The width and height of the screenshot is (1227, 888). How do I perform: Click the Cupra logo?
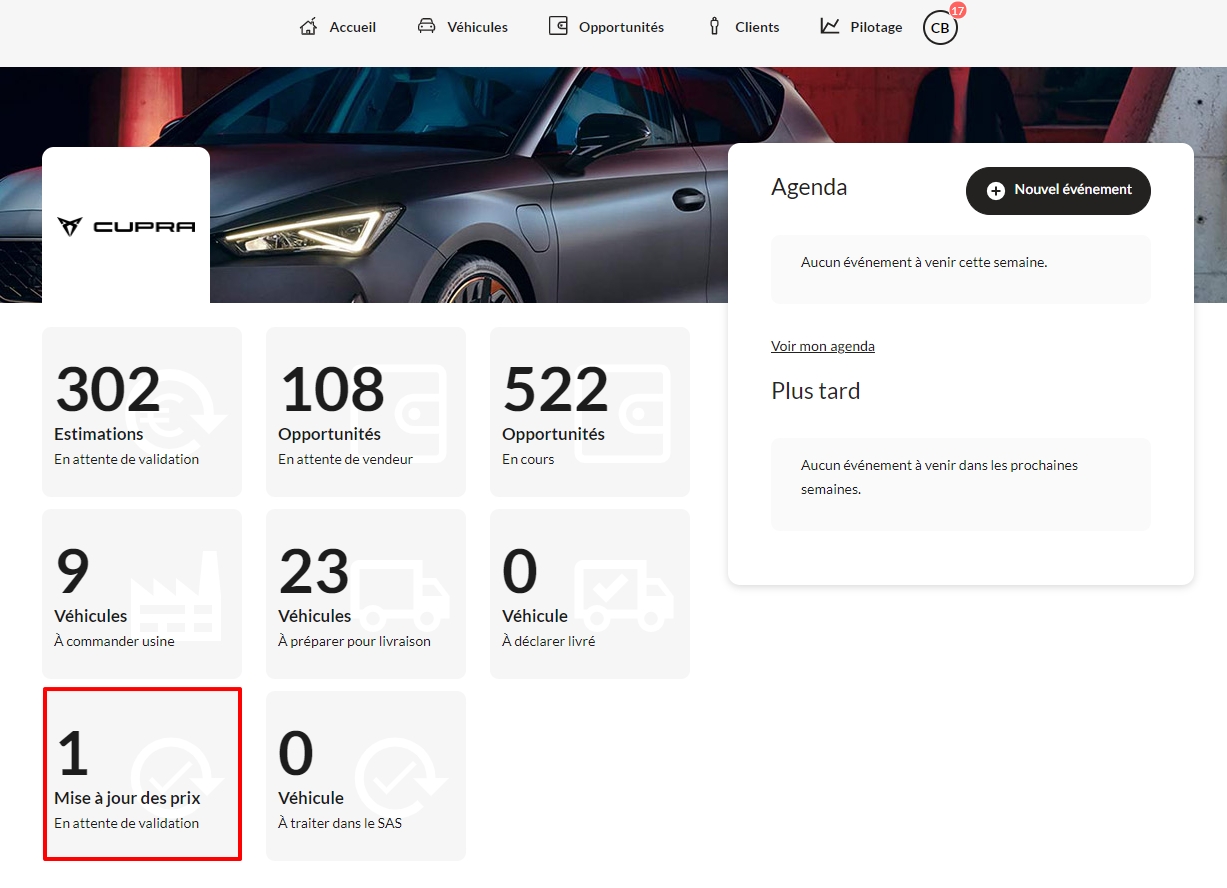tap(126, 226)
